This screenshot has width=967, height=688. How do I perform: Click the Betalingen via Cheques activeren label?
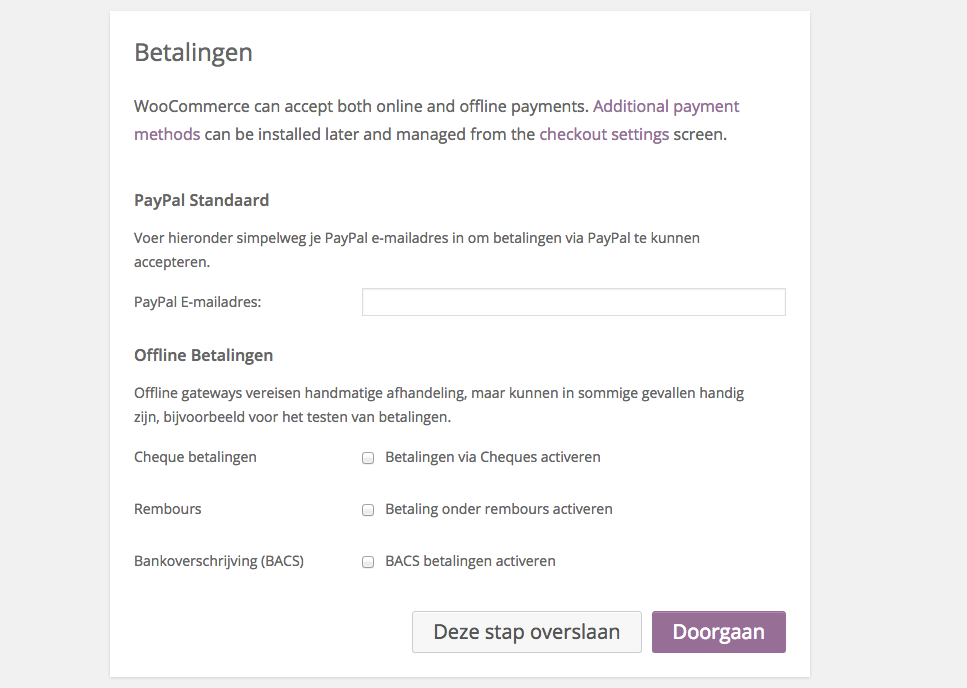[x=492, y=457]
